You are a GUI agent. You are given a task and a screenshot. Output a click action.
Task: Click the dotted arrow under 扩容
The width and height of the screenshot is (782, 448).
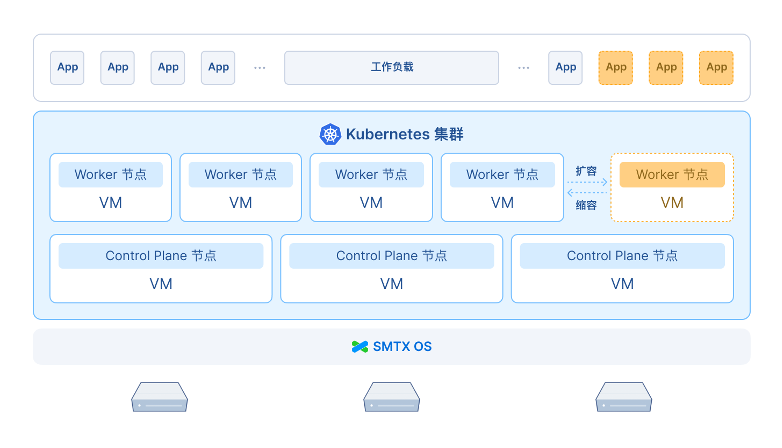pyautogui.click(x=587, y=182)
